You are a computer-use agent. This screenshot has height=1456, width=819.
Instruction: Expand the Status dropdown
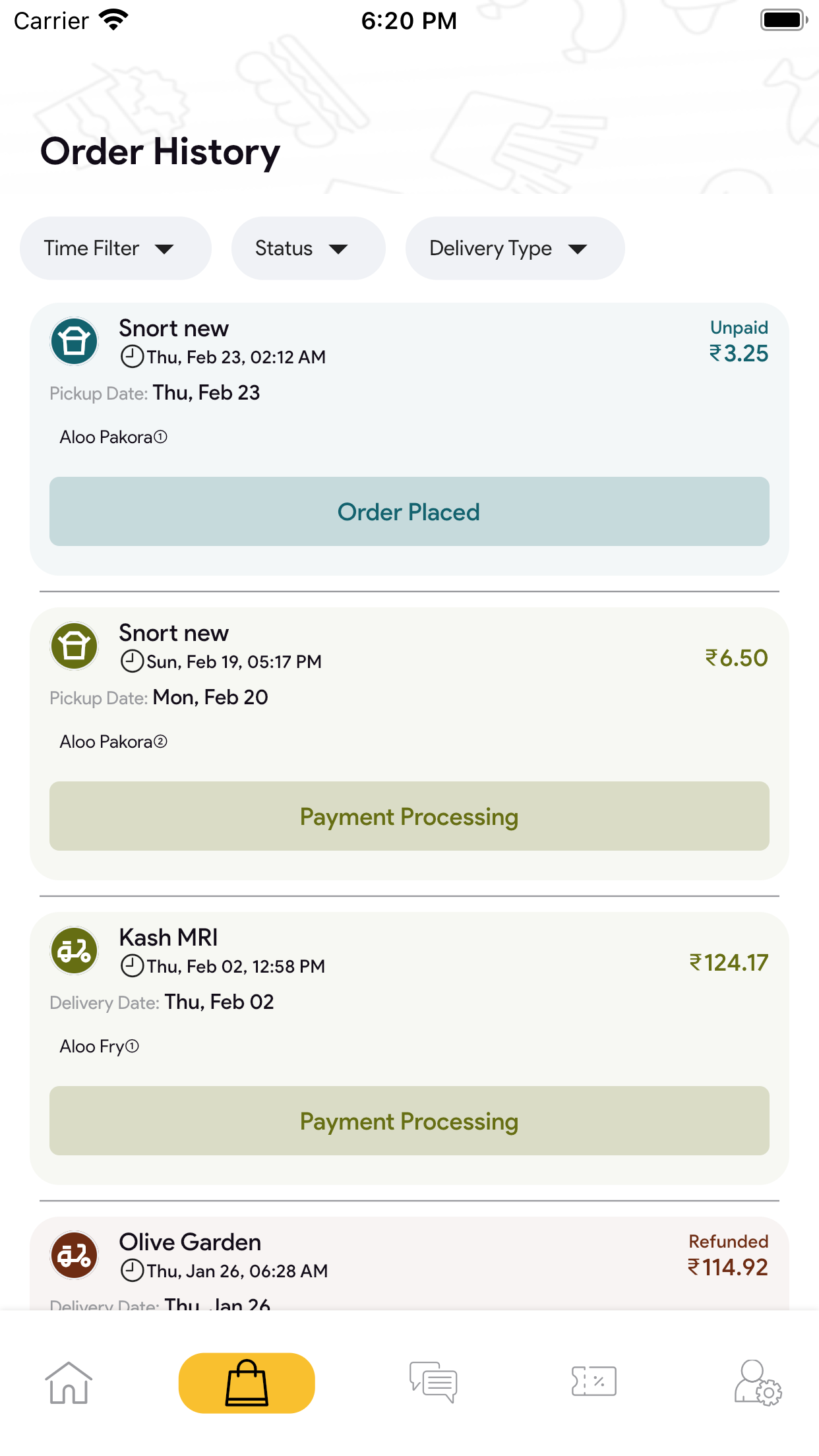click(308, 248)
